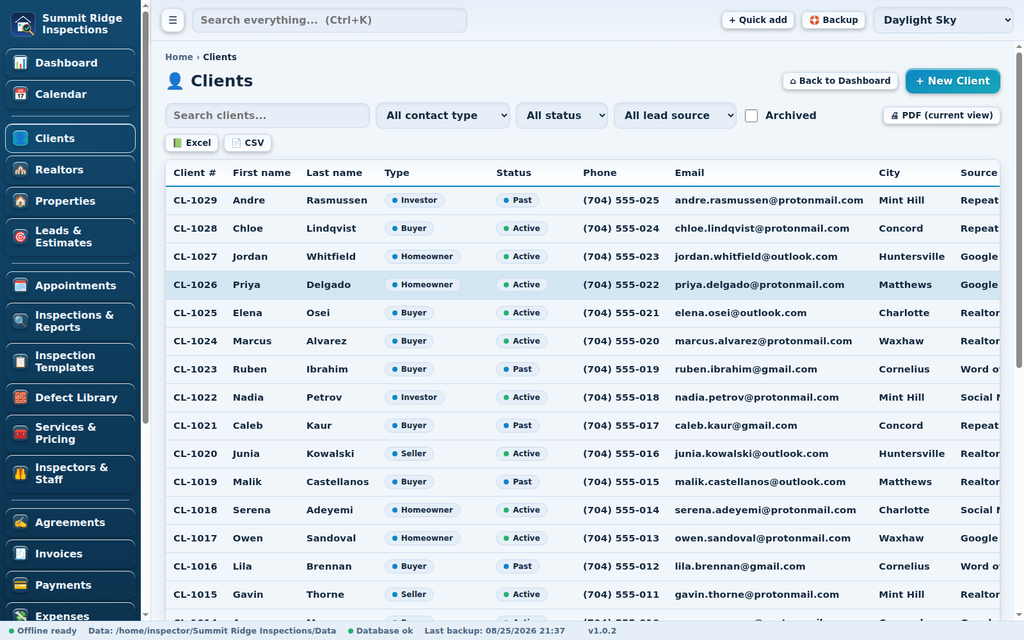Sort table by Email column header
The width and height of the screenshot is (1024, 640).
click(x=689, y=173)
